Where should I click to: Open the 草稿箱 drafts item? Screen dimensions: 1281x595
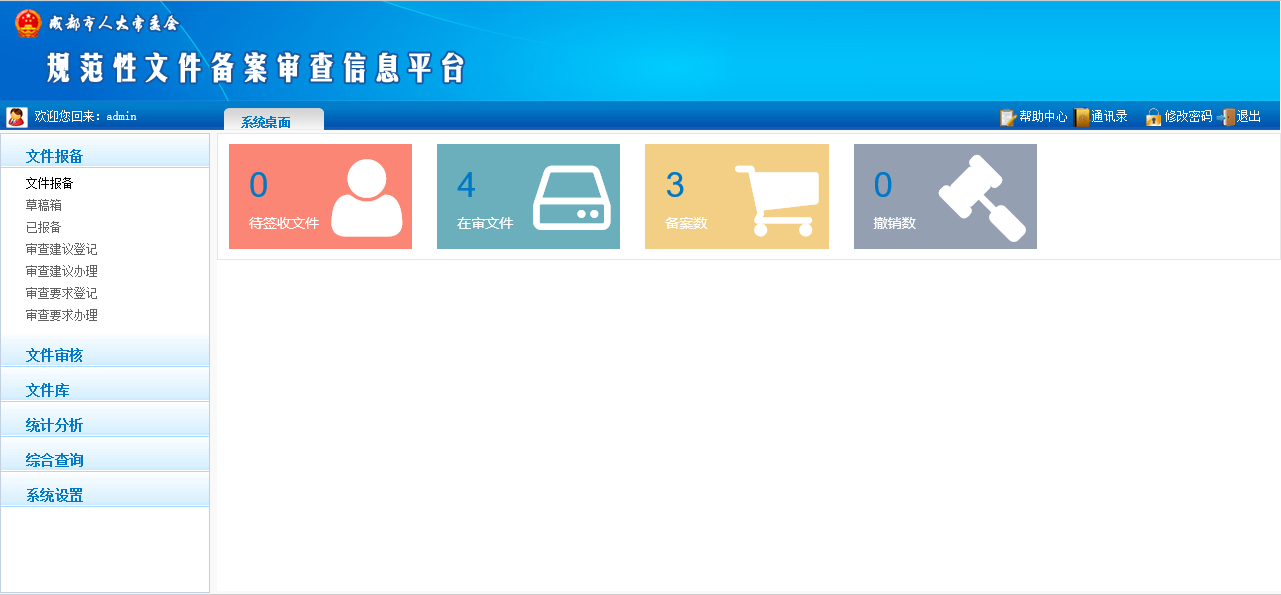(43, 206)
